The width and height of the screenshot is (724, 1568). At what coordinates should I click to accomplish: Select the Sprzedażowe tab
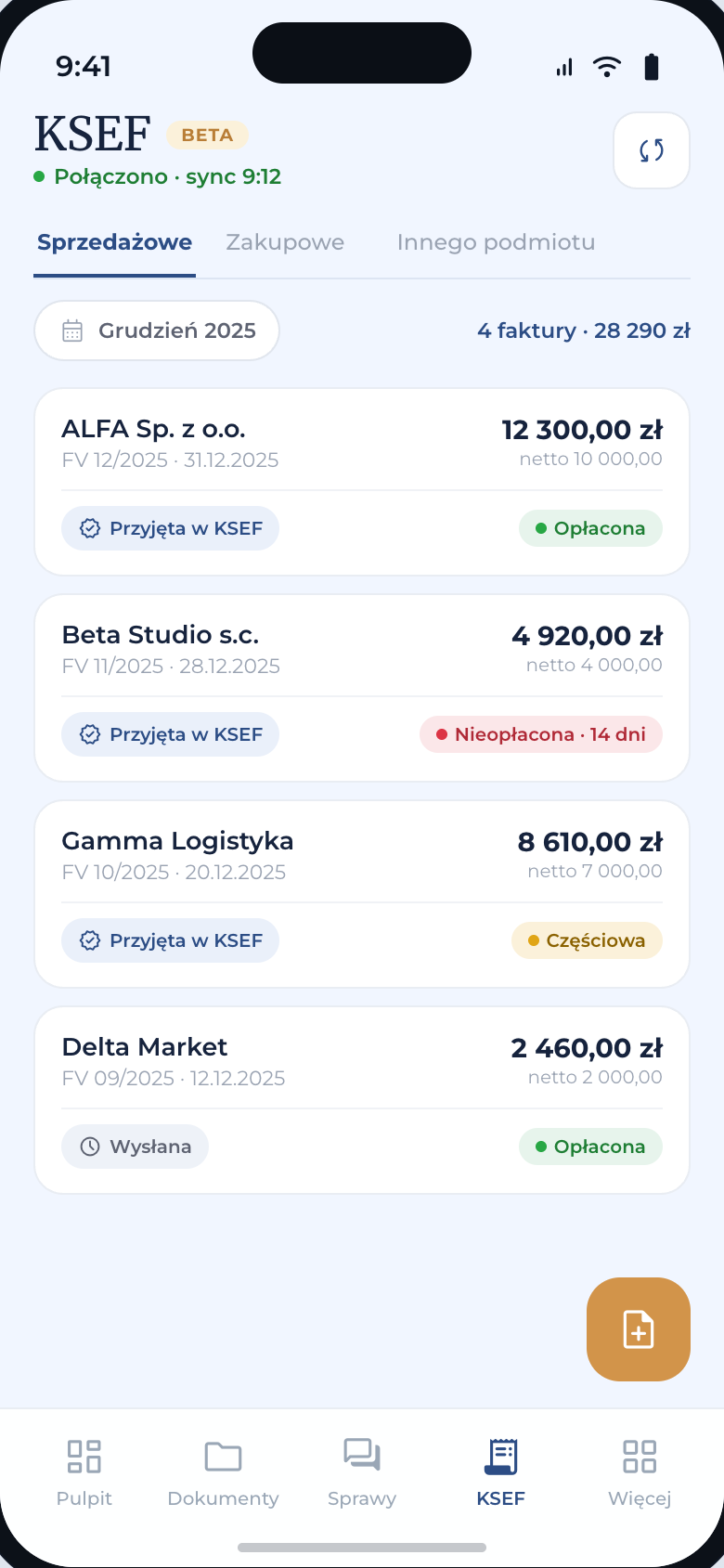[x=115, y=242]
